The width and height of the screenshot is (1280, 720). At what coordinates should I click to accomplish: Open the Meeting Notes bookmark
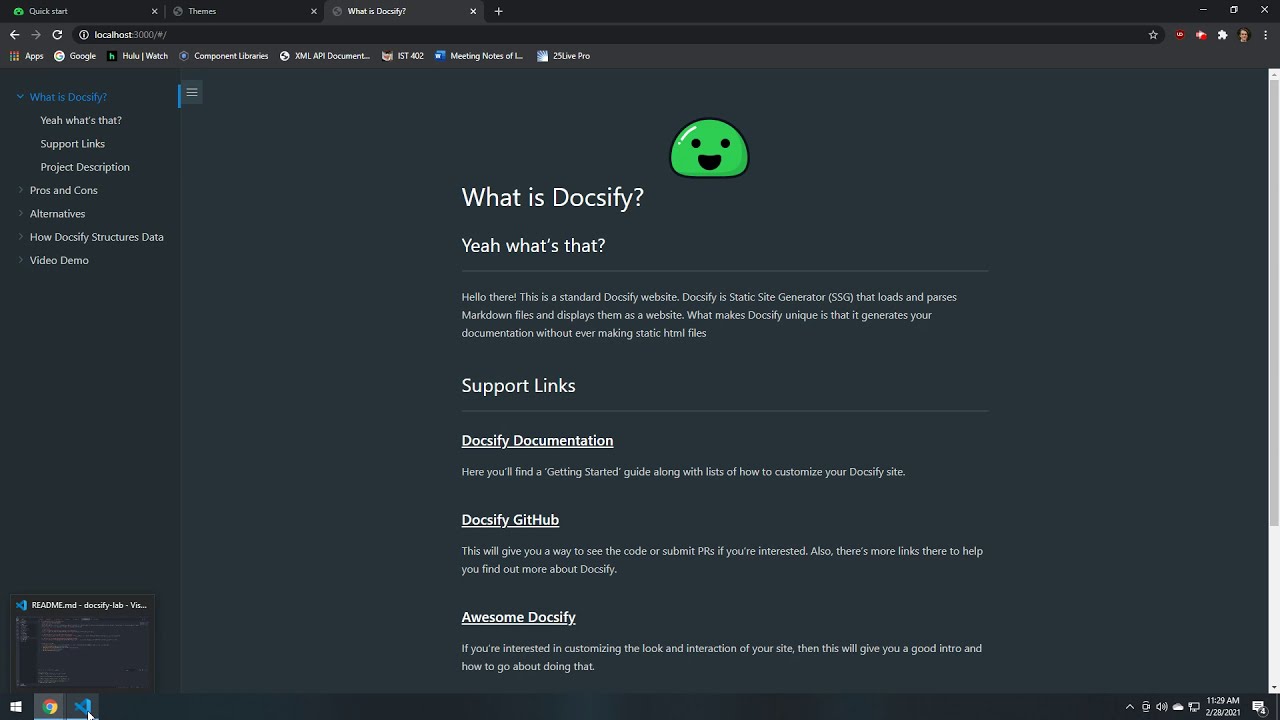point(479,56)
